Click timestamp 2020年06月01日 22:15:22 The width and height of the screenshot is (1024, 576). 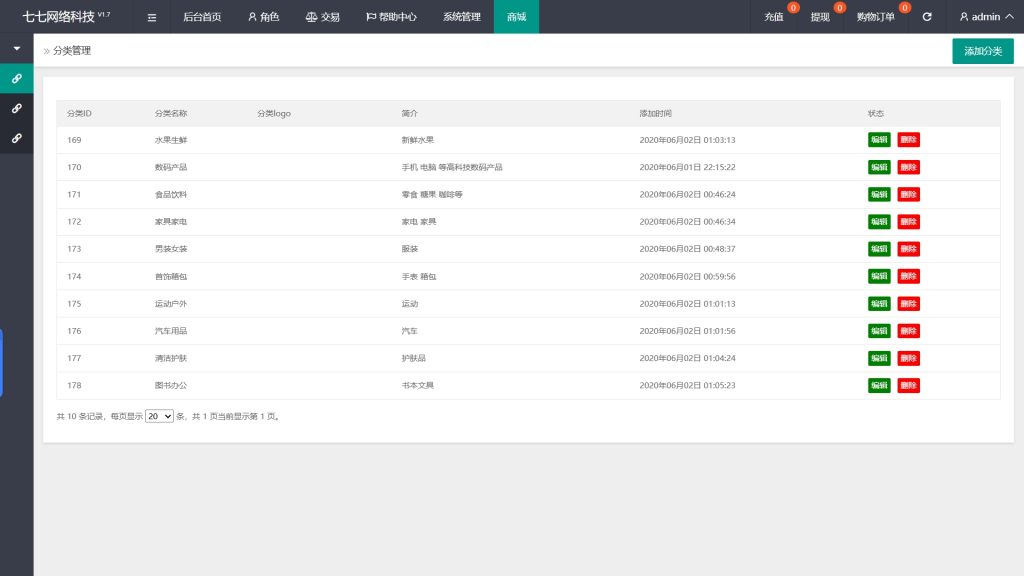click(x=688, y=167)
